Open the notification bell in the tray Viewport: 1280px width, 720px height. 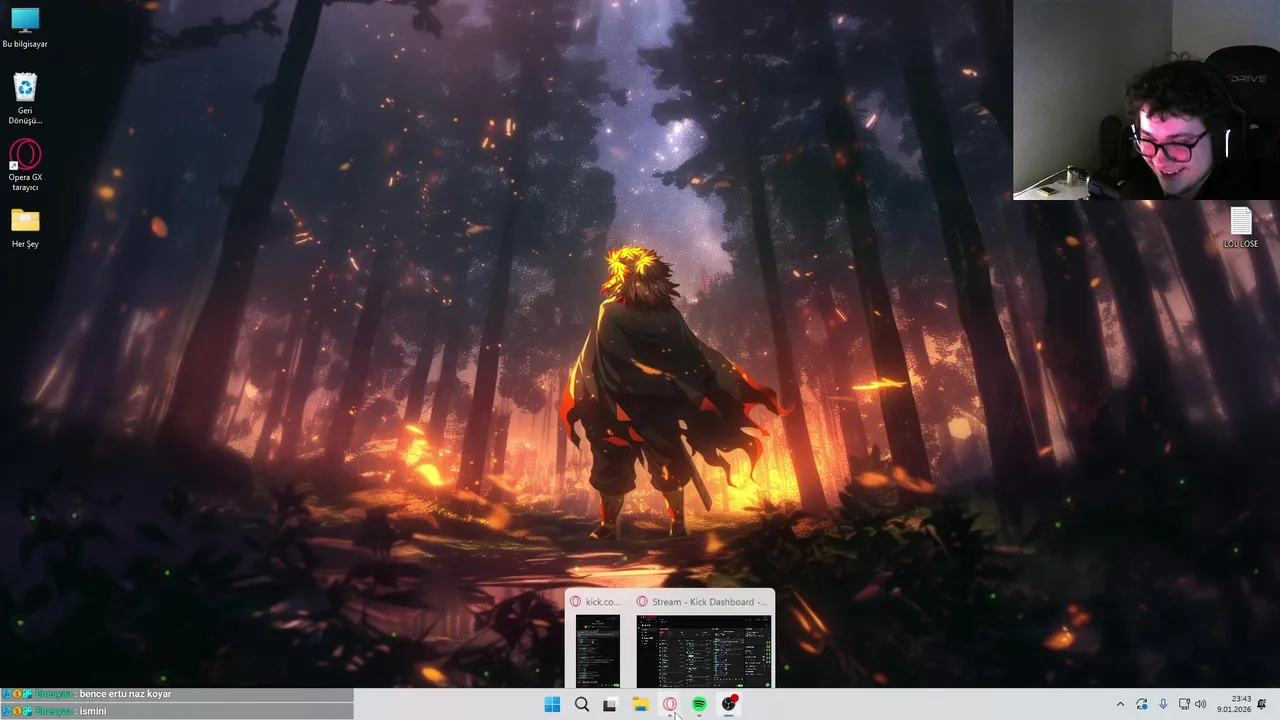pos(1262,705)
